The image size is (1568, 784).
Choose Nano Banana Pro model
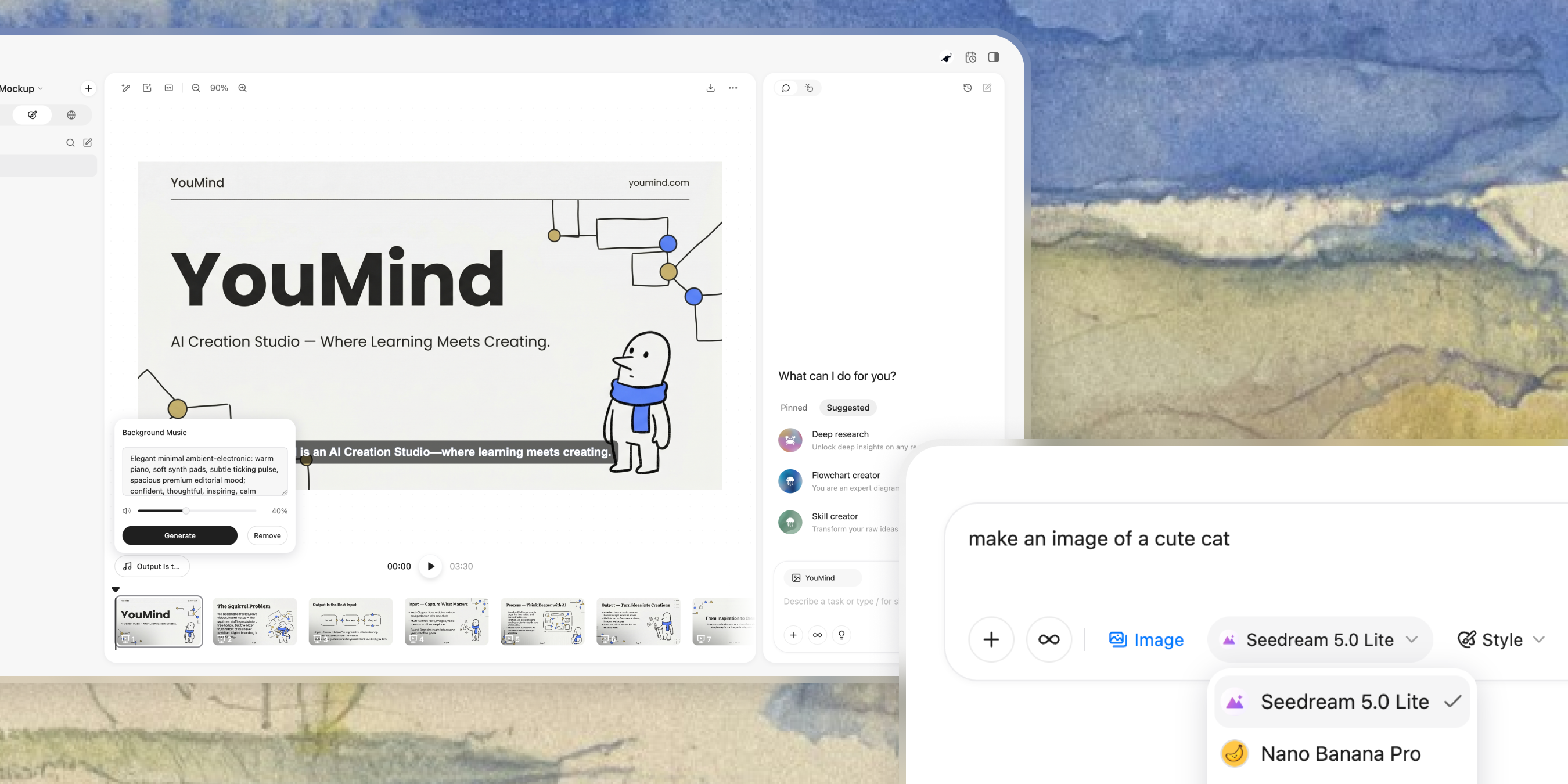pos(1342,754)
